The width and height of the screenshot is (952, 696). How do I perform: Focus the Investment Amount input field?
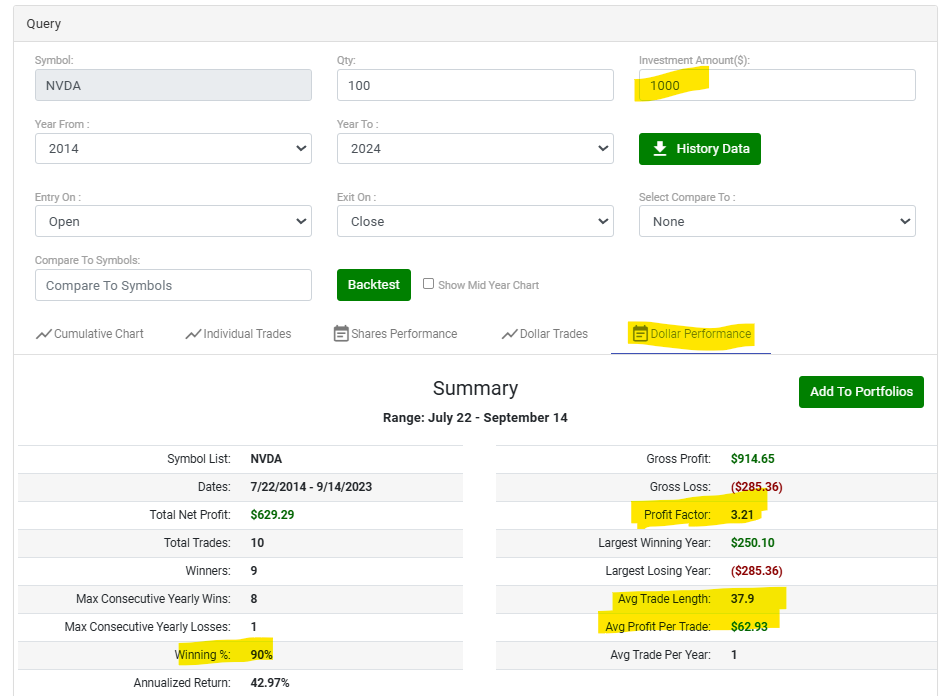click(777, 85)
